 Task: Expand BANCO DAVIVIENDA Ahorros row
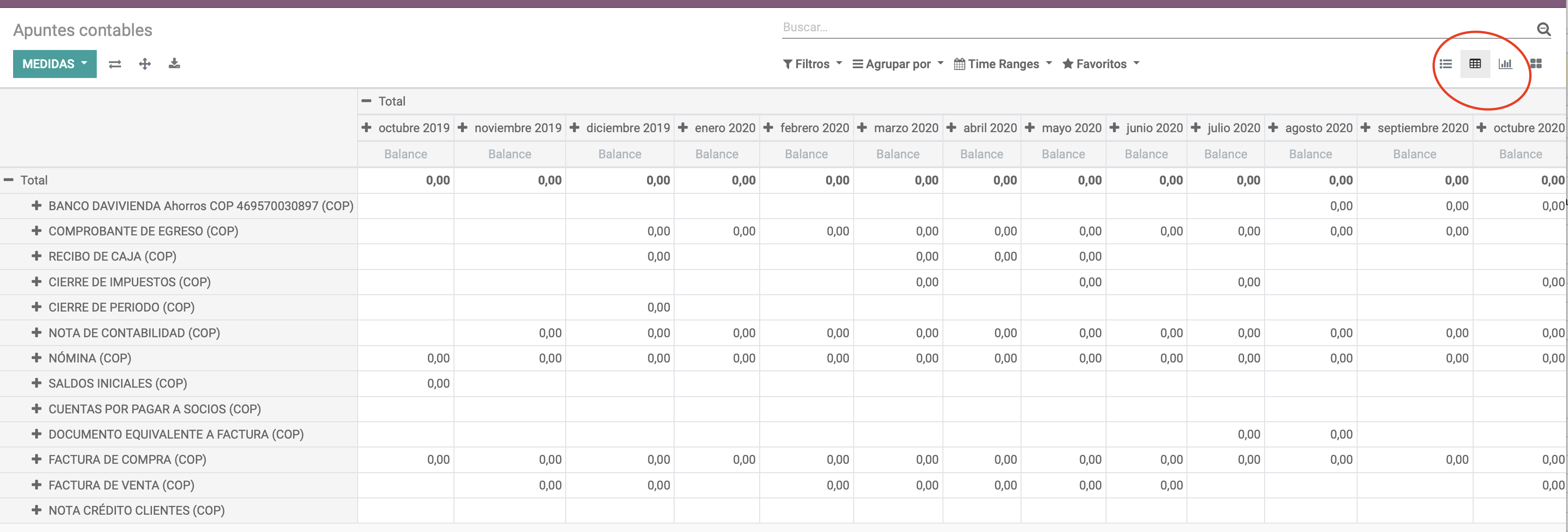click(36, 206)
